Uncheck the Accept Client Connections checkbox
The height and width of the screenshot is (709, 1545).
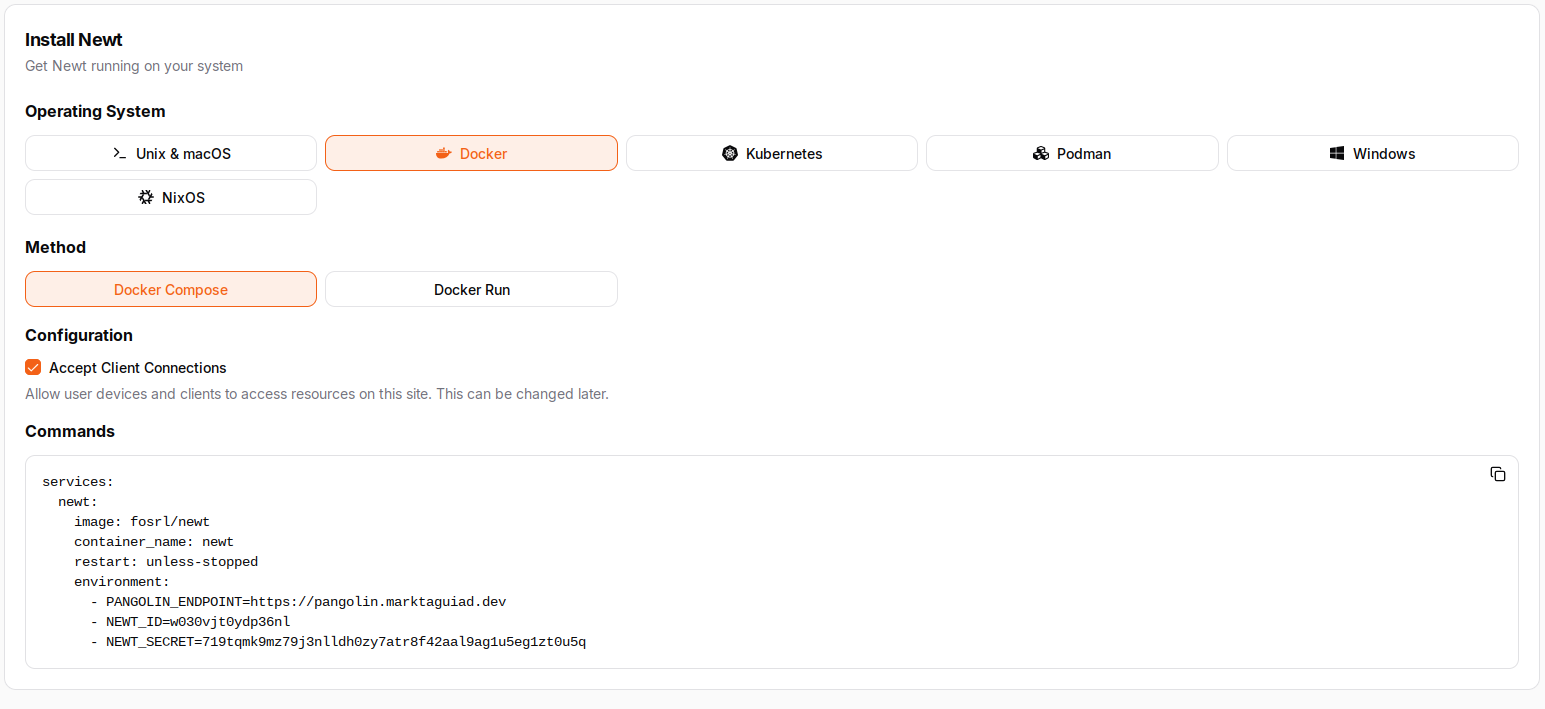[33, 368]
